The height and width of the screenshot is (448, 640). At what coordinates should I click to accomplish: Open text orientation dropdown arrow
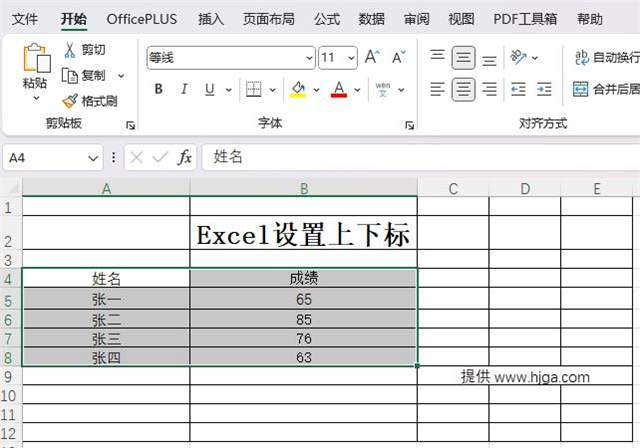pos(535,58)
